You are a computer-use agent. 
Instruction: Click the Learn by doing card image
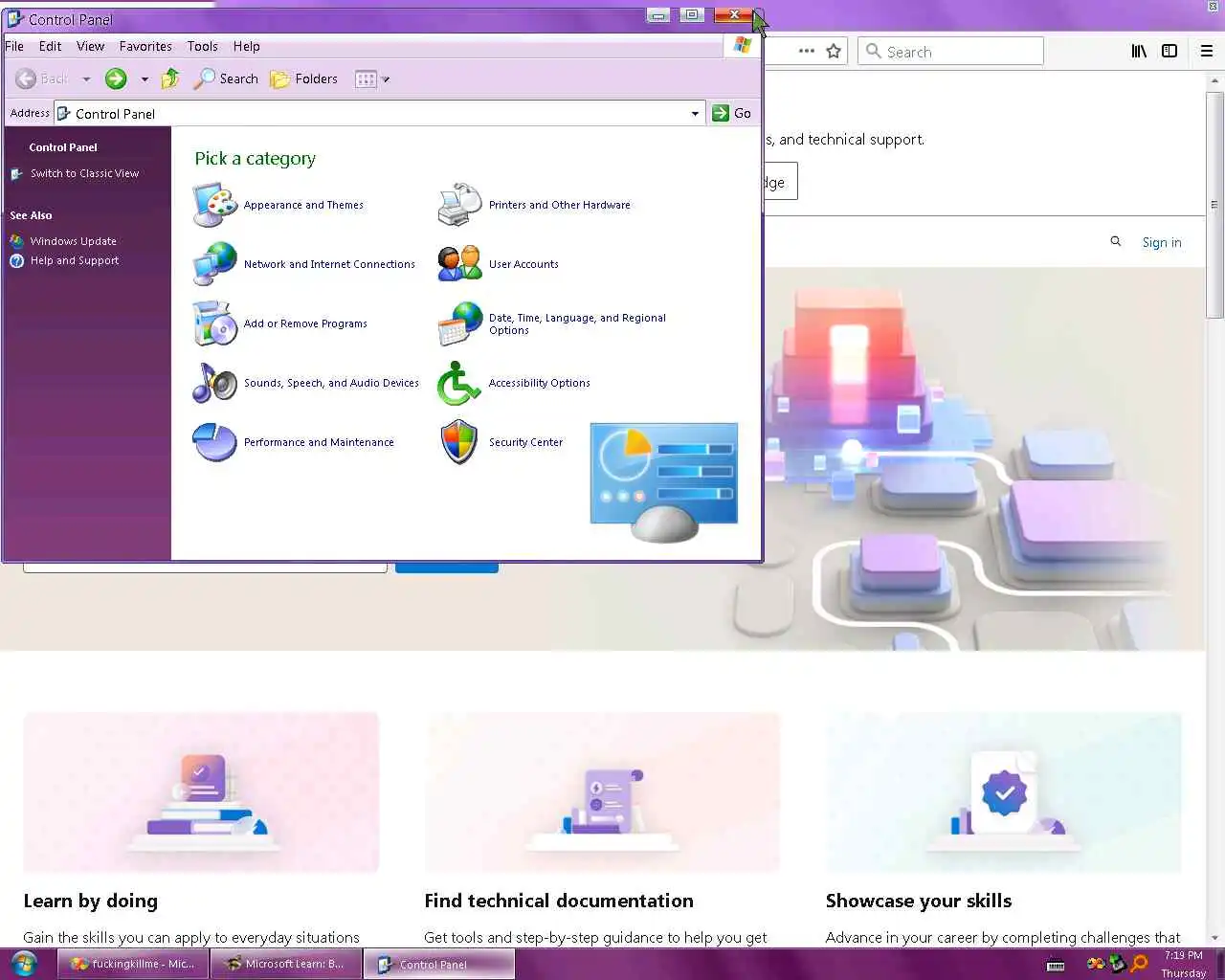[201, 792]
